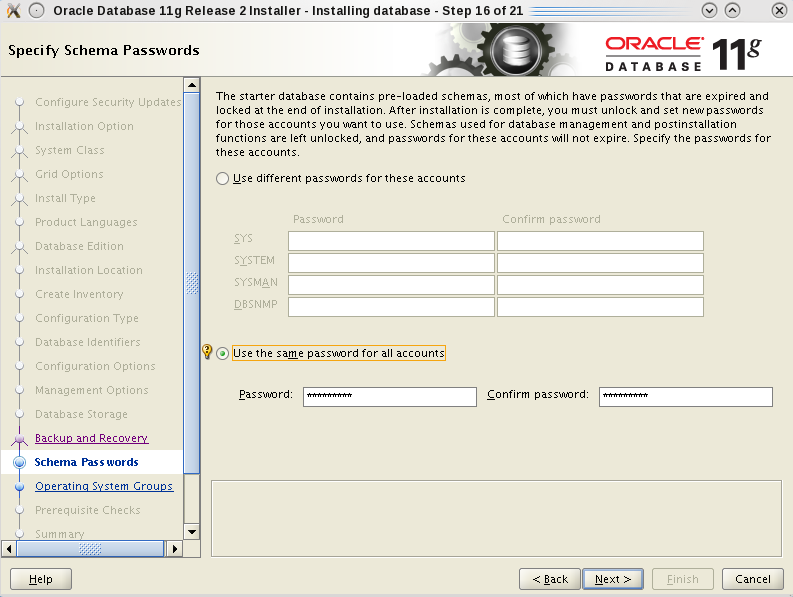Screen dimensions: 793x597
Task: Open the Operating System Groups step
Action: pos(104,486)
